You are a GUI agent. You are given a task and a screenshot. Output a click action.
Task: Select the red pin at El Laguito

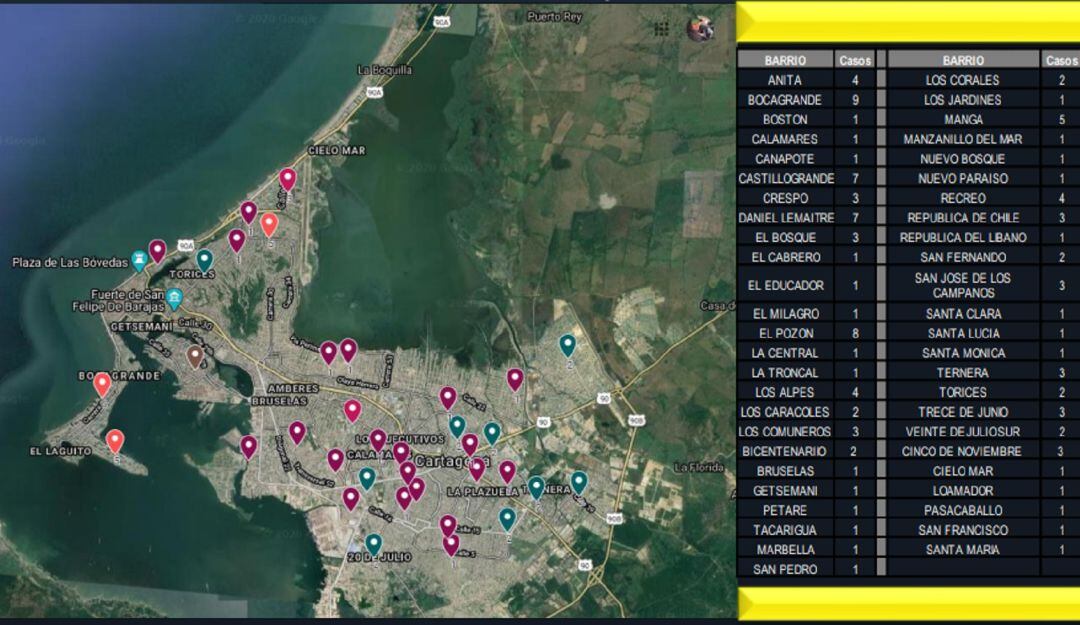click(x=115, y=439)
